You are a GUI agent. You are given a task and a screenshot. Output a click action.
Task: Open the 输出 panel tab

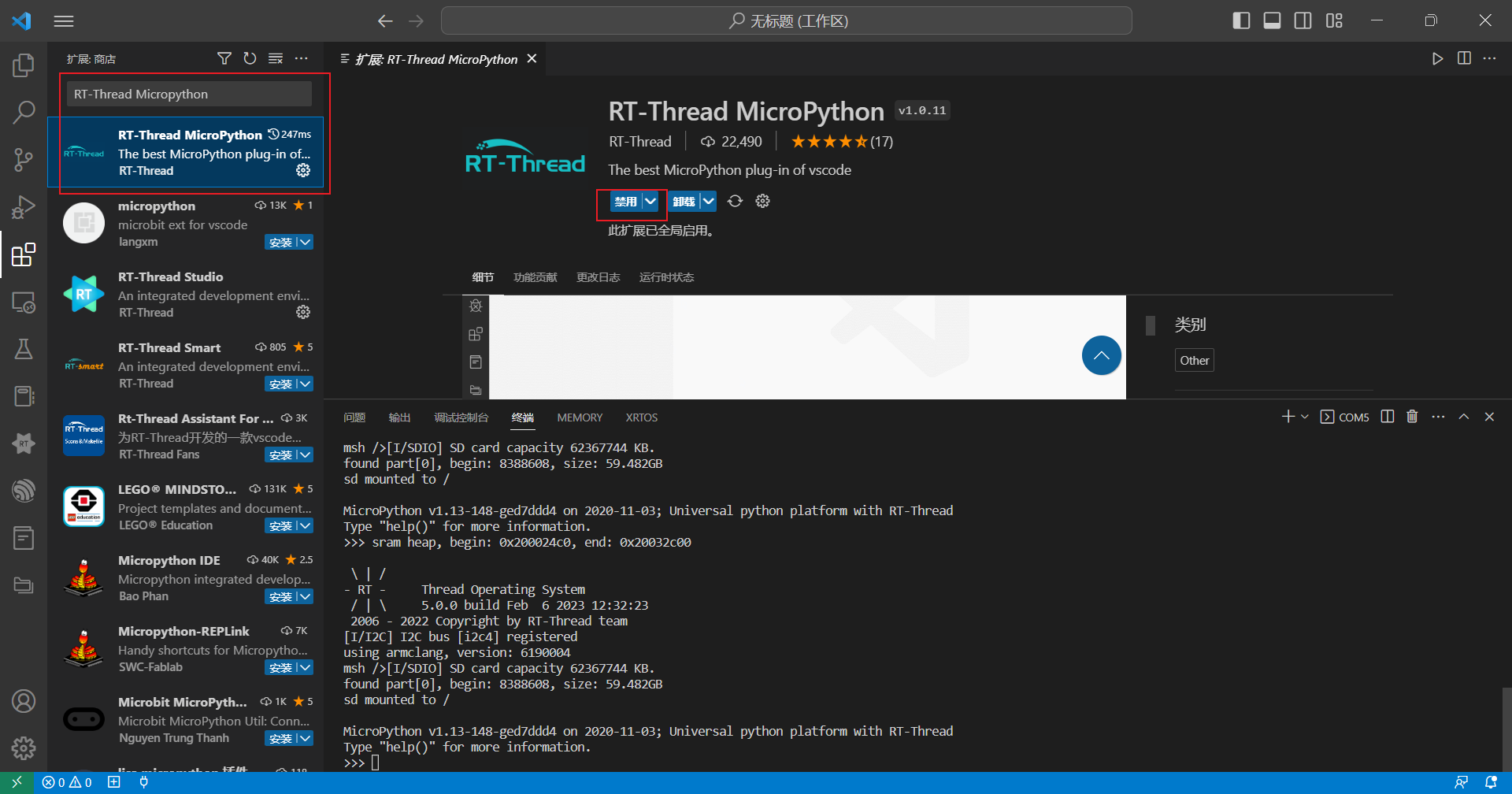[399, 417]
